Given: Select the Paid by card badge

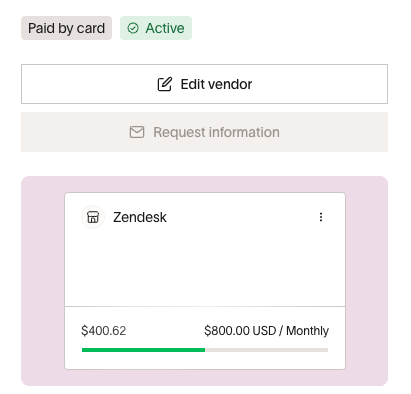Looking at the screenshot, I should click(66, 28).
